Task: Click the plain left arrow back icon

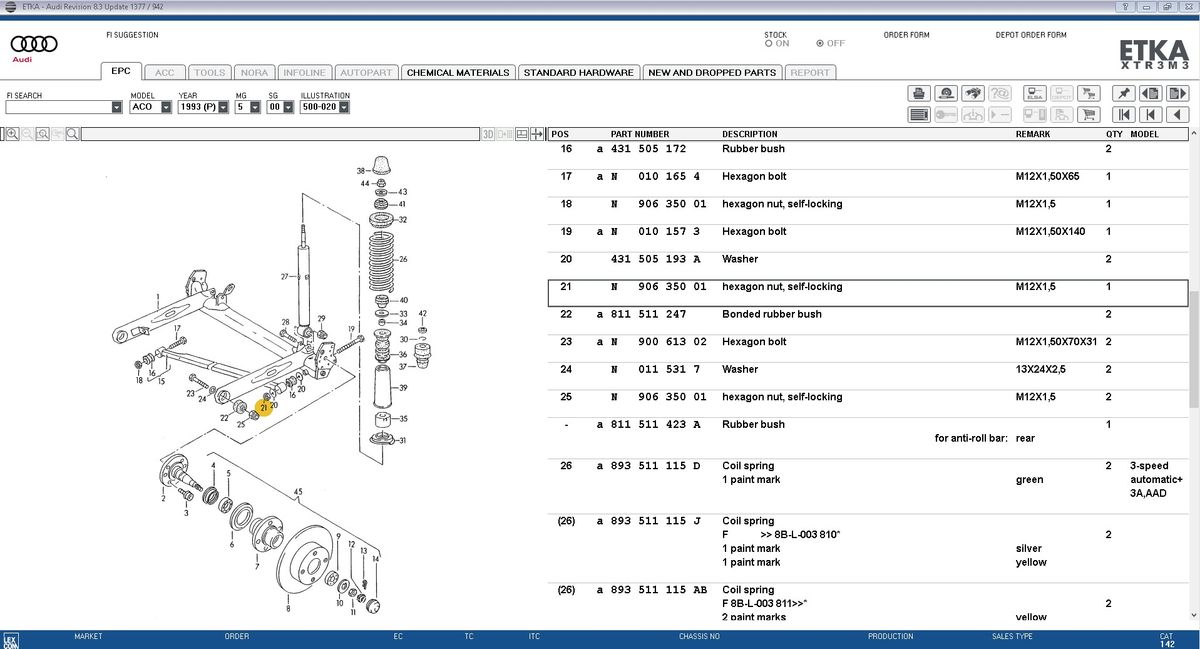Action: (x=1178, y=115)
